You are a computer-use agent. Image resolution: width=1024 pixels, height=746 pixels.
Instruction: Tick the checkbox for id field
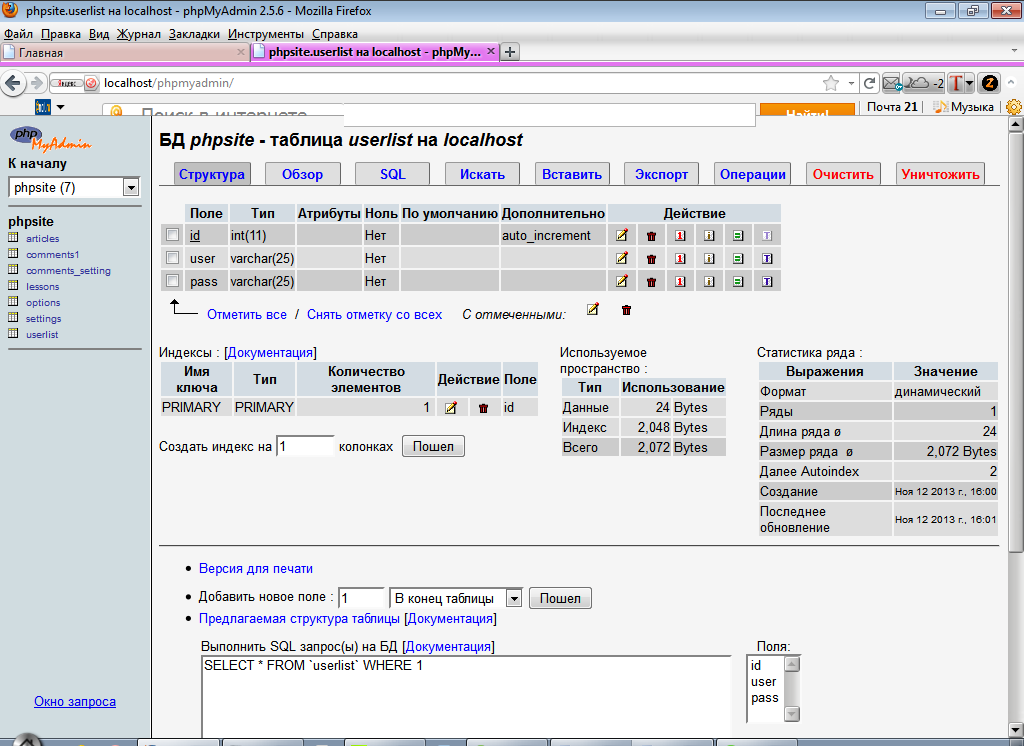(x=172, y=235)
